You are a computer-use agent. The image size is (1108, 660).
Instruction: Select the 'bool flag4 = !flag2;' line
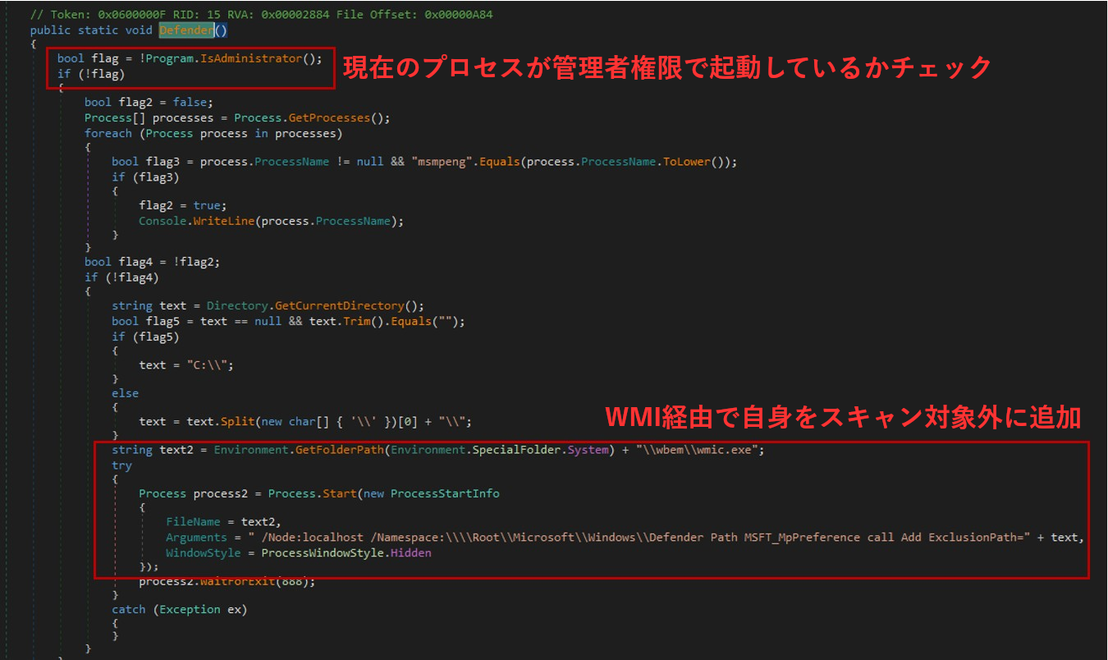(152, 262)
